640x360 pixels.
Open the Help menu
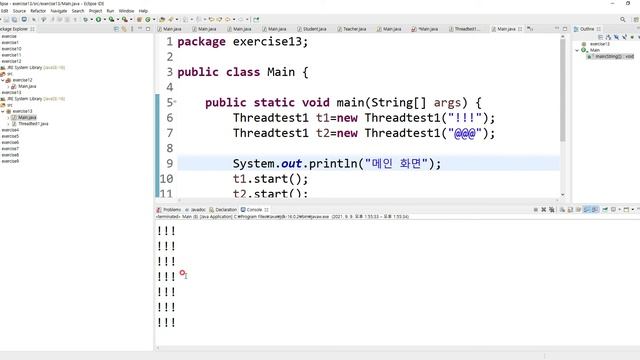tap(143, 11)
